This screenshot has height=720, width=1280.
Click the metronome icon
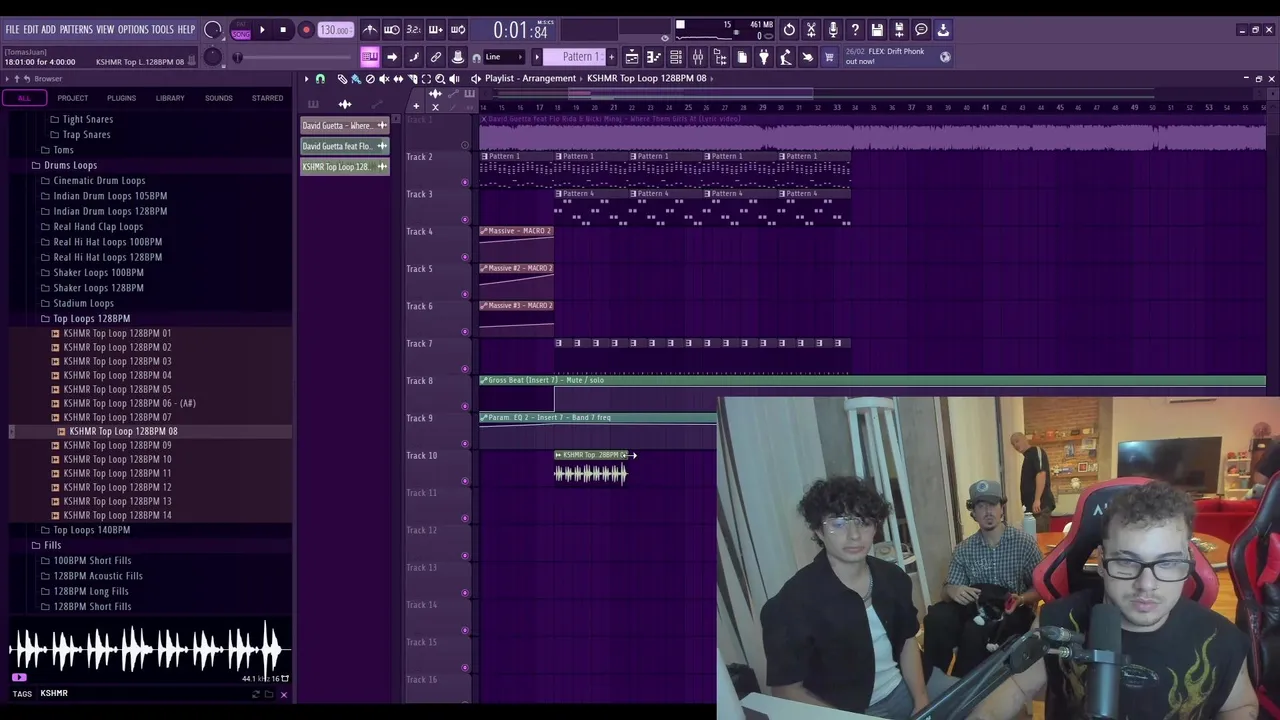click(x=370, y=30)
